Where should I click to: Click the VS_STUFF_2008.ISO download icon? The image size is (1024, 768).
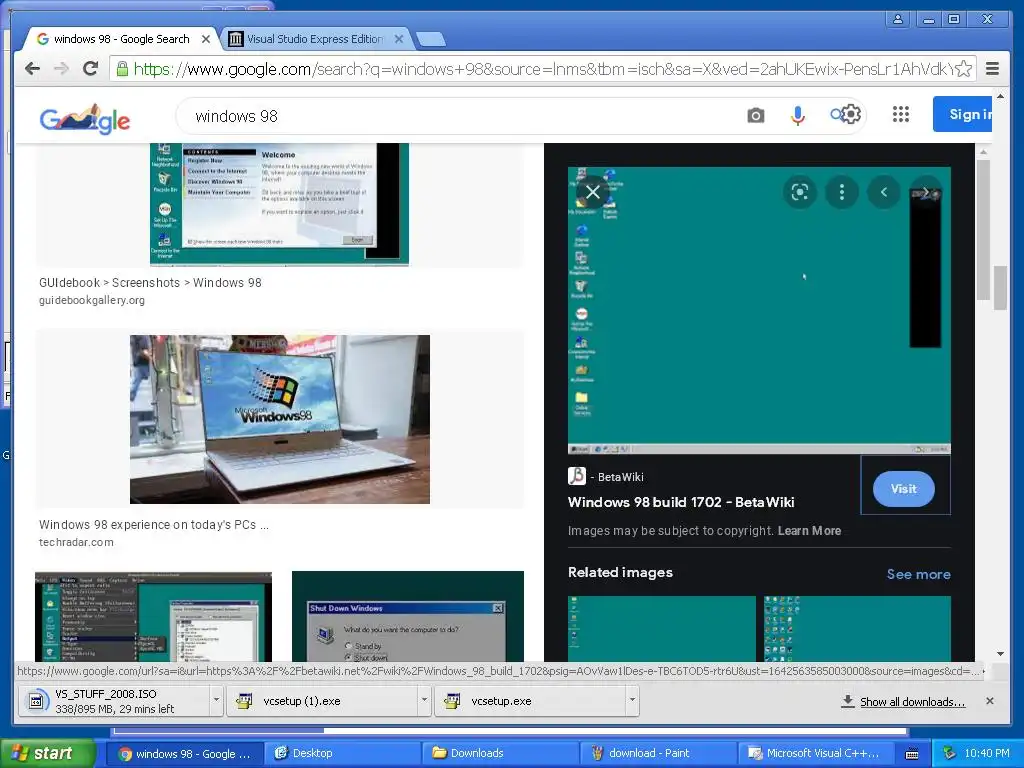click(x=37, y=701)
